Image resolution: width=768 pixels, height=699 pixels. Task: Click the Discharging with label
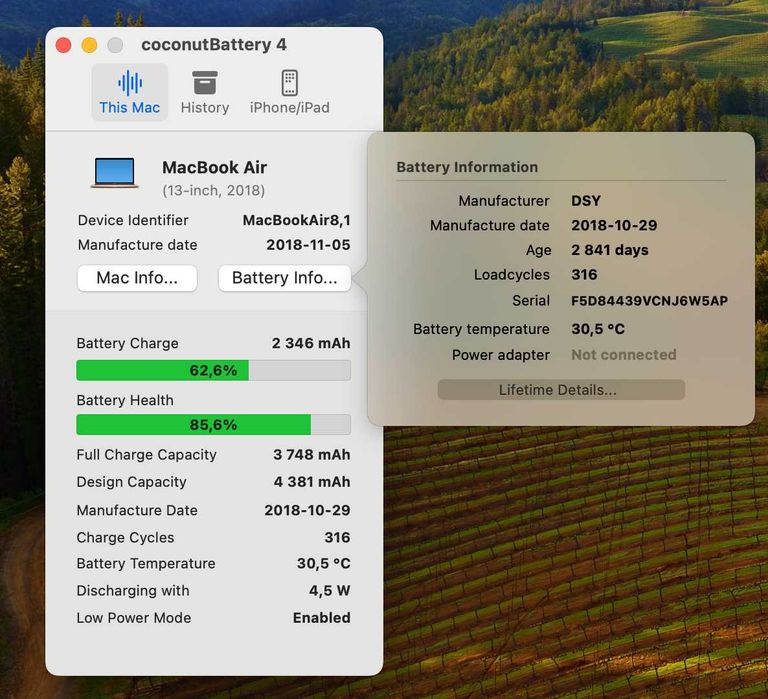coord(133,591)
